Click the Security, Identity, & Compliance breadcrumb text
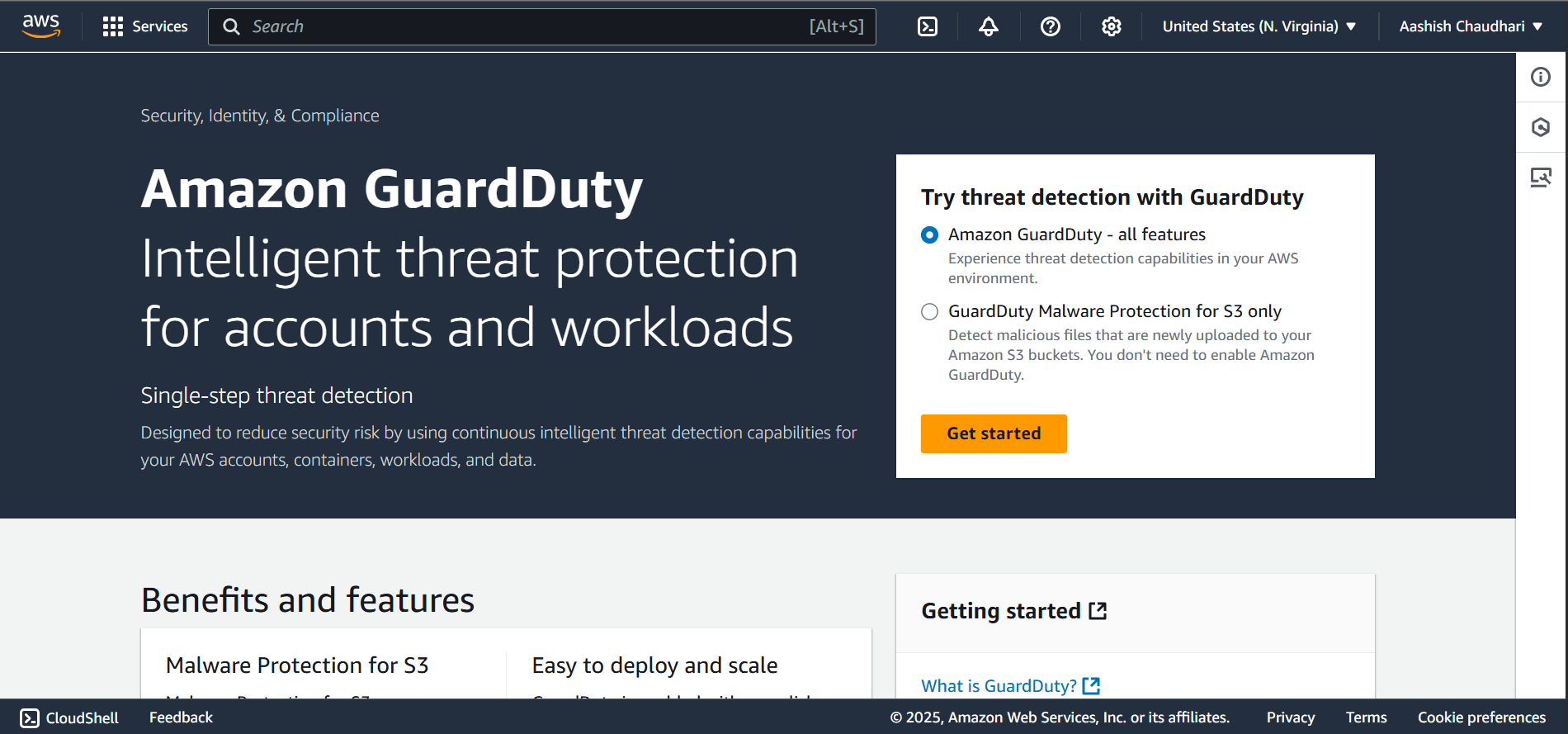The width and height of the screenshot is (1568, 734). tap(260, 116)
